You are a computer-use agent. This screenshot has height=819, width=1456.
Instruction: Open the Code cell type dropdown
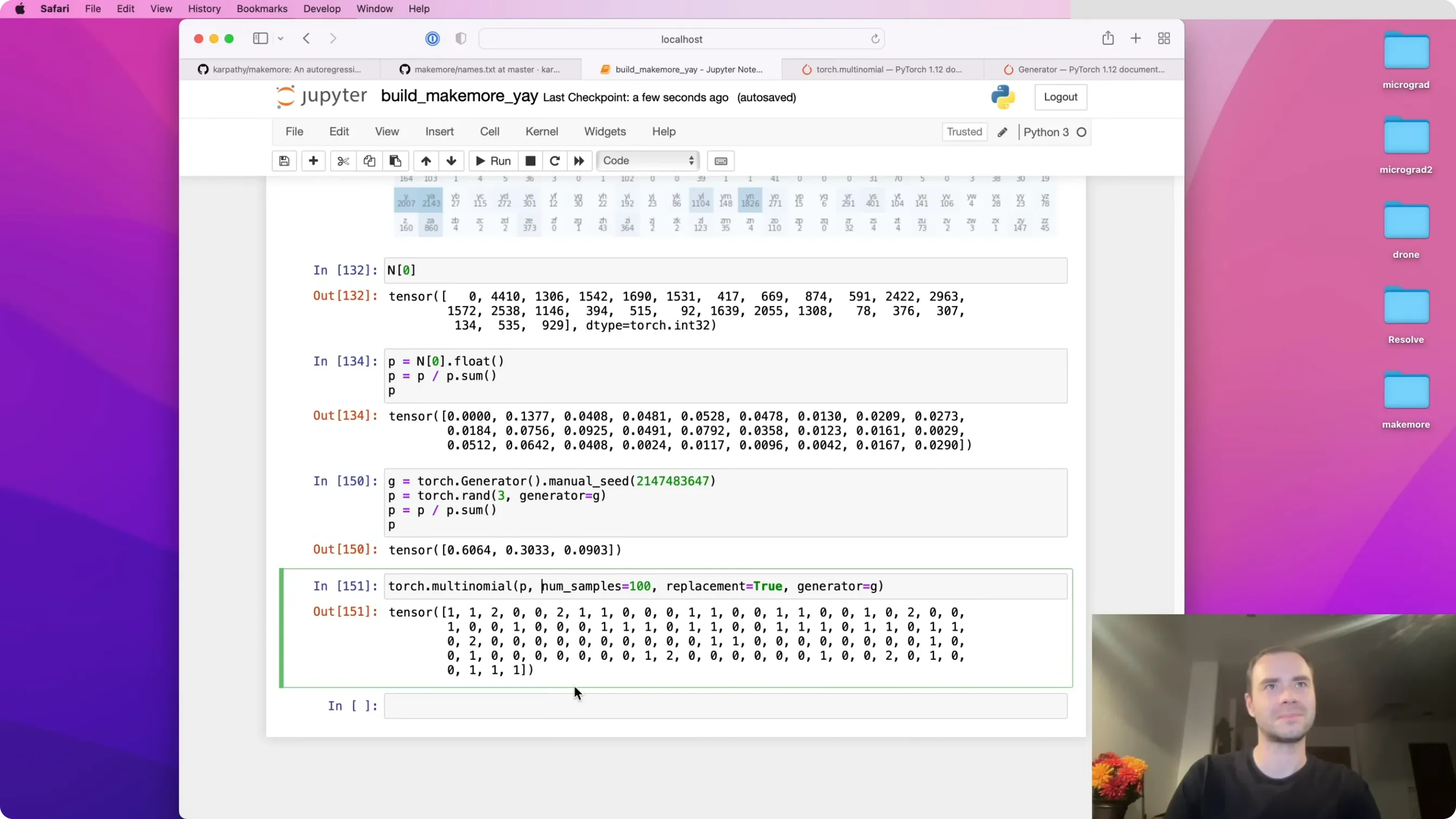pos(648,161)
